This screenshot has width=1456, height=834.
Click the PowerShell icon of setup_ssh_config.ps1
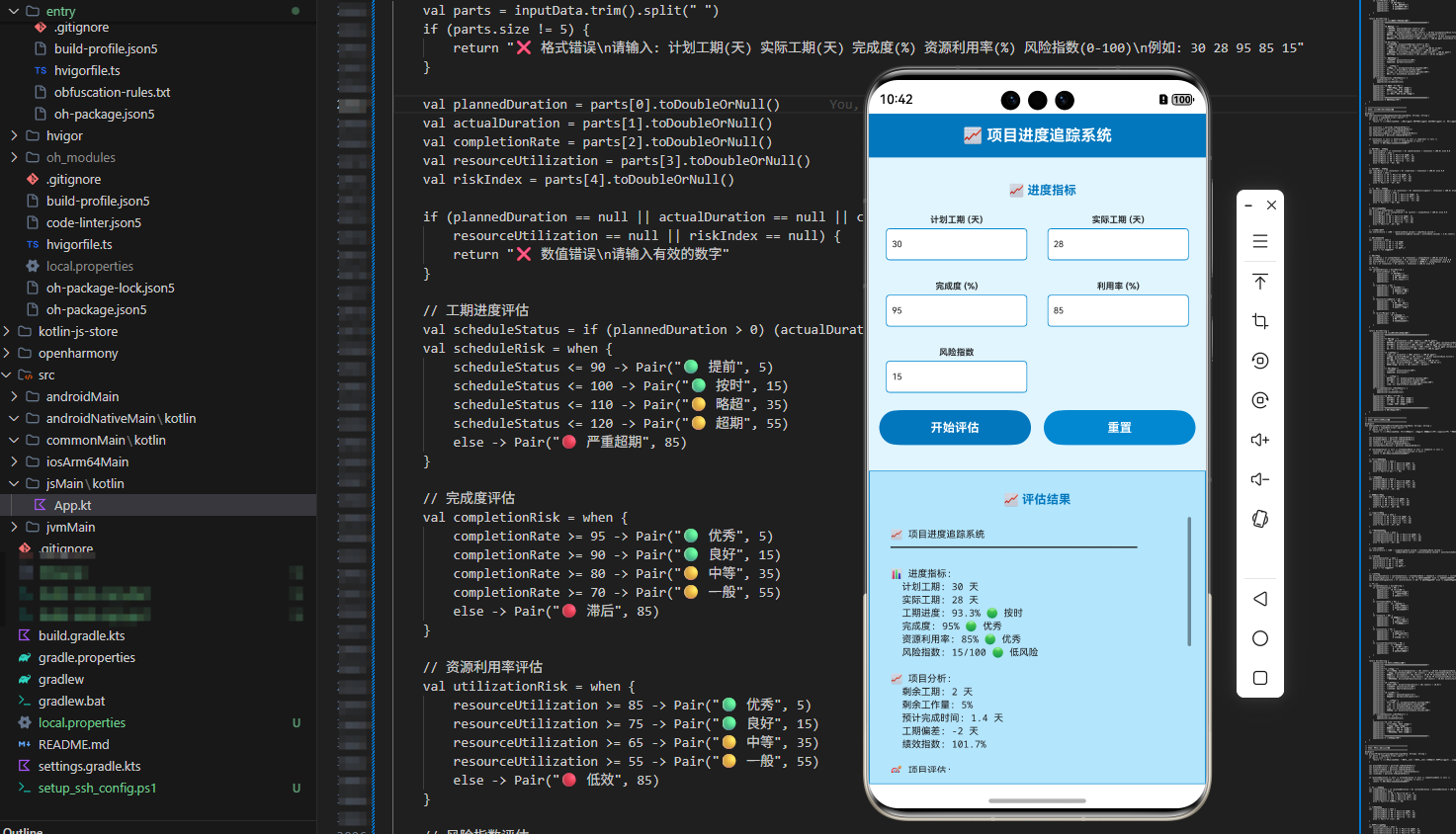(25, 788)
